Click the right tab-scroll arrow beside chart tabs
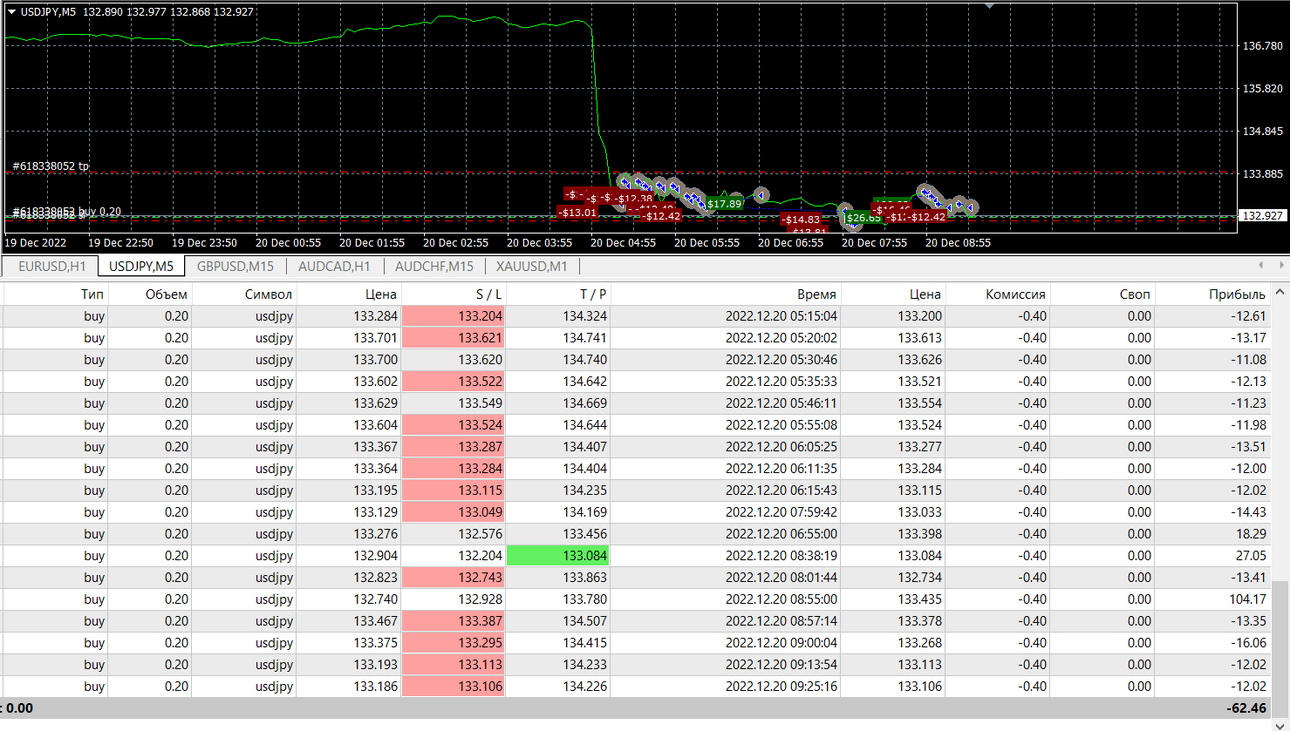Image resolution: width=1290 pixels, height=731 pixels. pos(1280,265)
